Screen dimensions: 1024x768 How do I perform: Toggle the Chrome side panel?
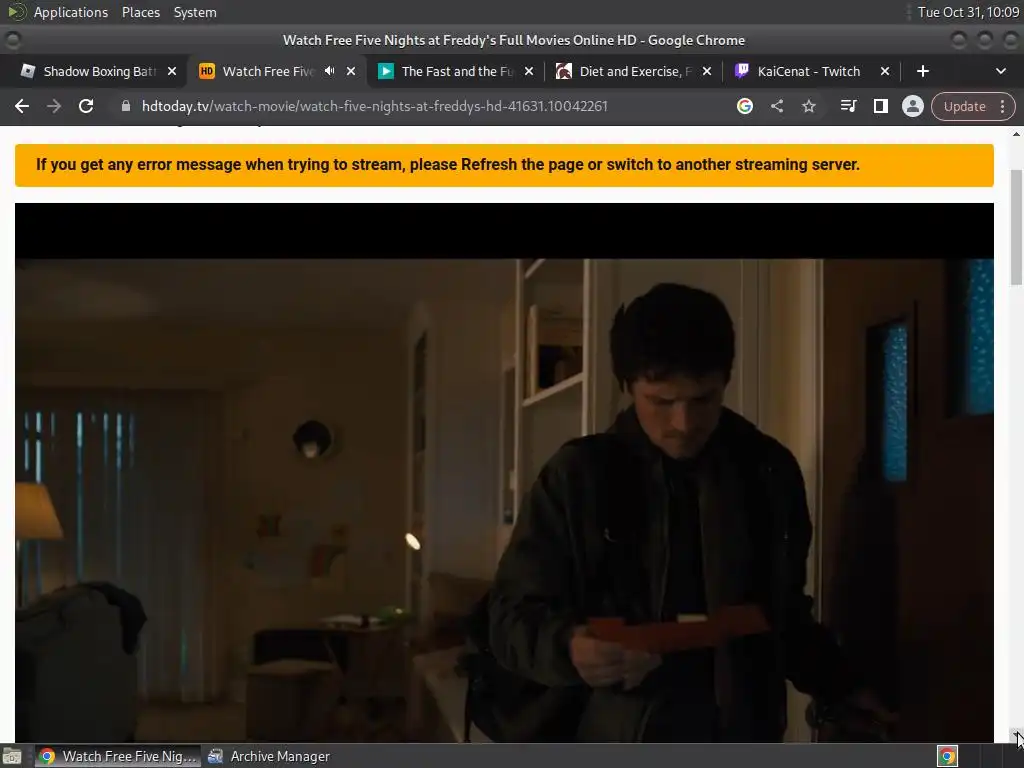[x=880, y=106]
